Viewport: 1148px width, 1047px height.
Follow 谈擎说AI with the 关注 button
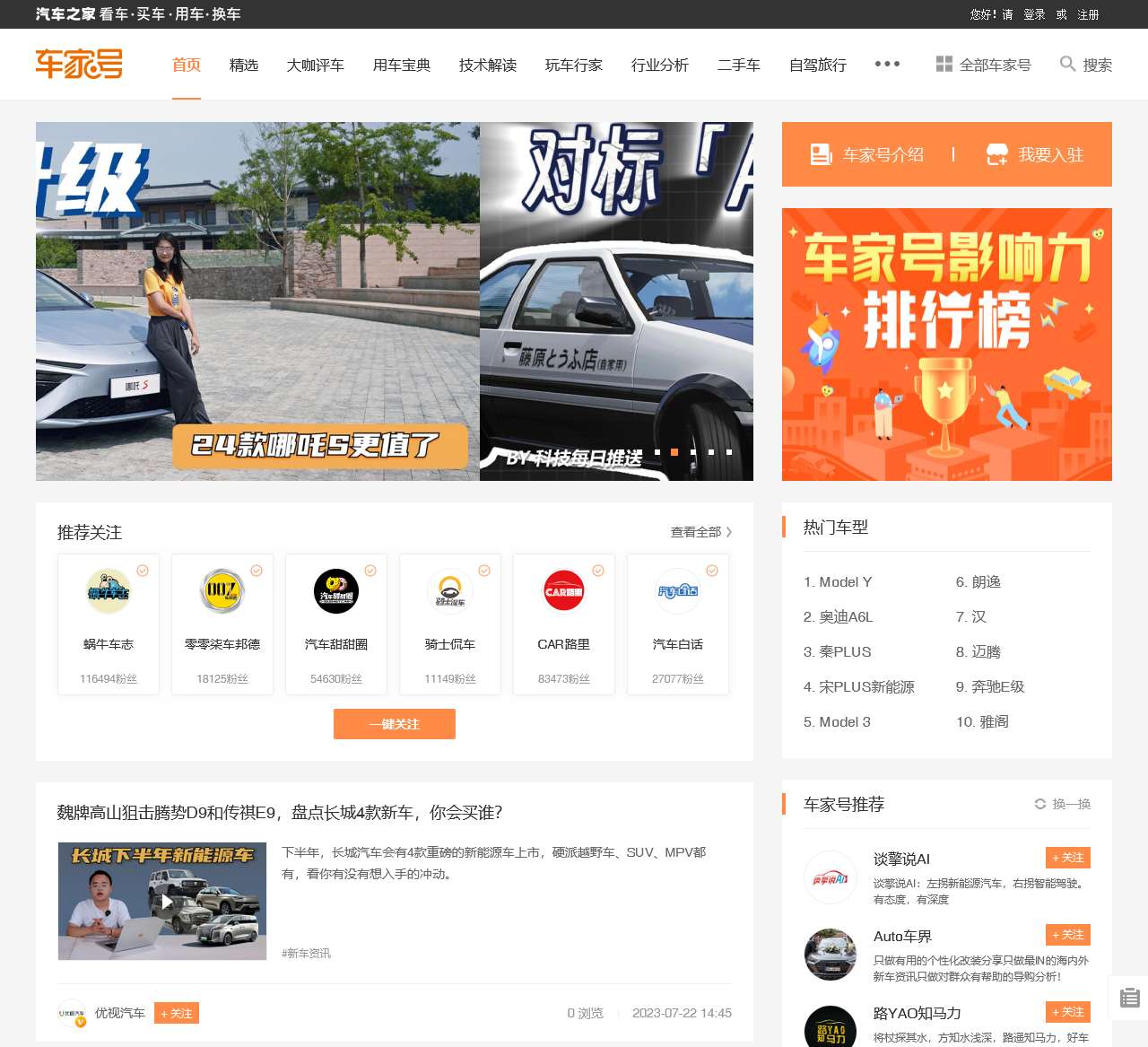pos(1067,858)
